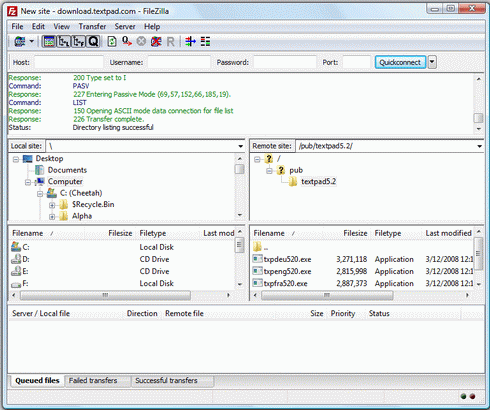Expand the $Recycle.Bin folder node

[x=52, y=205]
